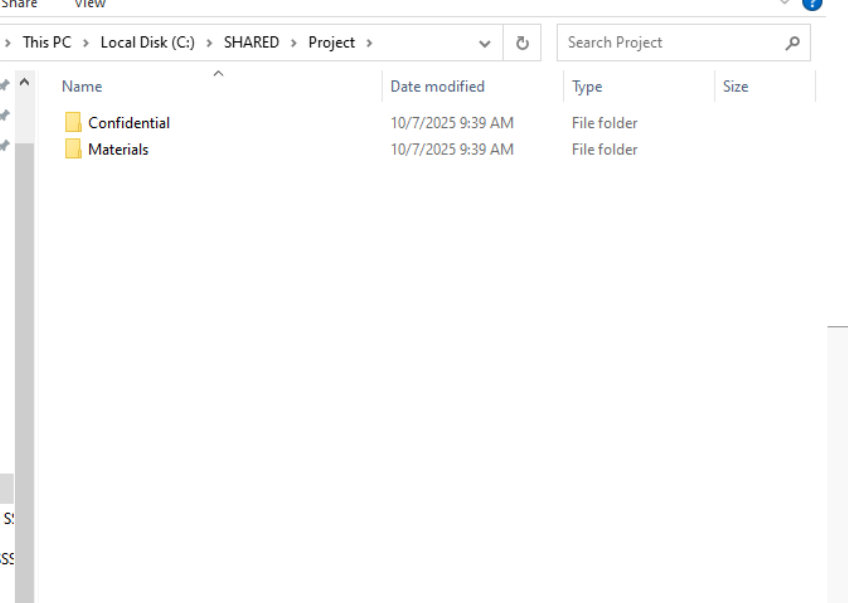The width and height of the screenshot is (848, 603).
Task: Expand the chevron after SHARED breadcrumb
Action: coord(293,43)
